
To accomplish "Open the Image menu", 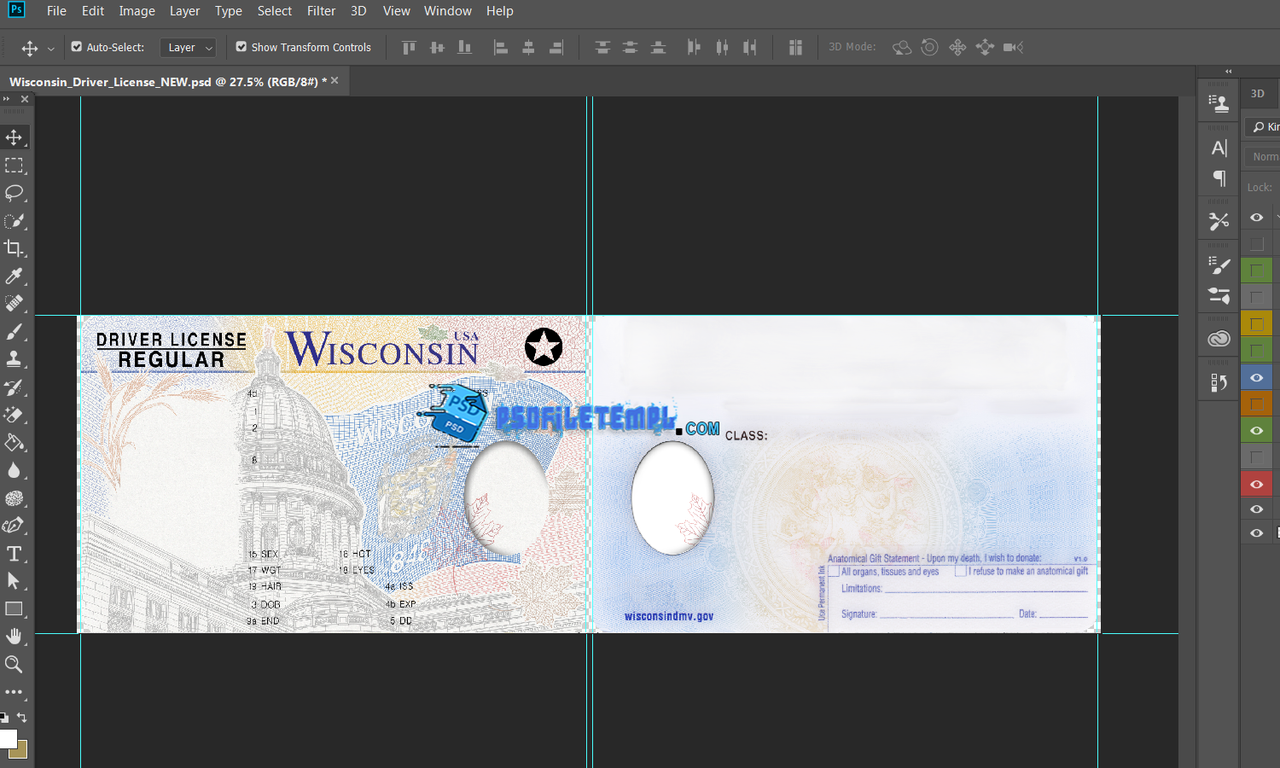I will pos(137,11).
